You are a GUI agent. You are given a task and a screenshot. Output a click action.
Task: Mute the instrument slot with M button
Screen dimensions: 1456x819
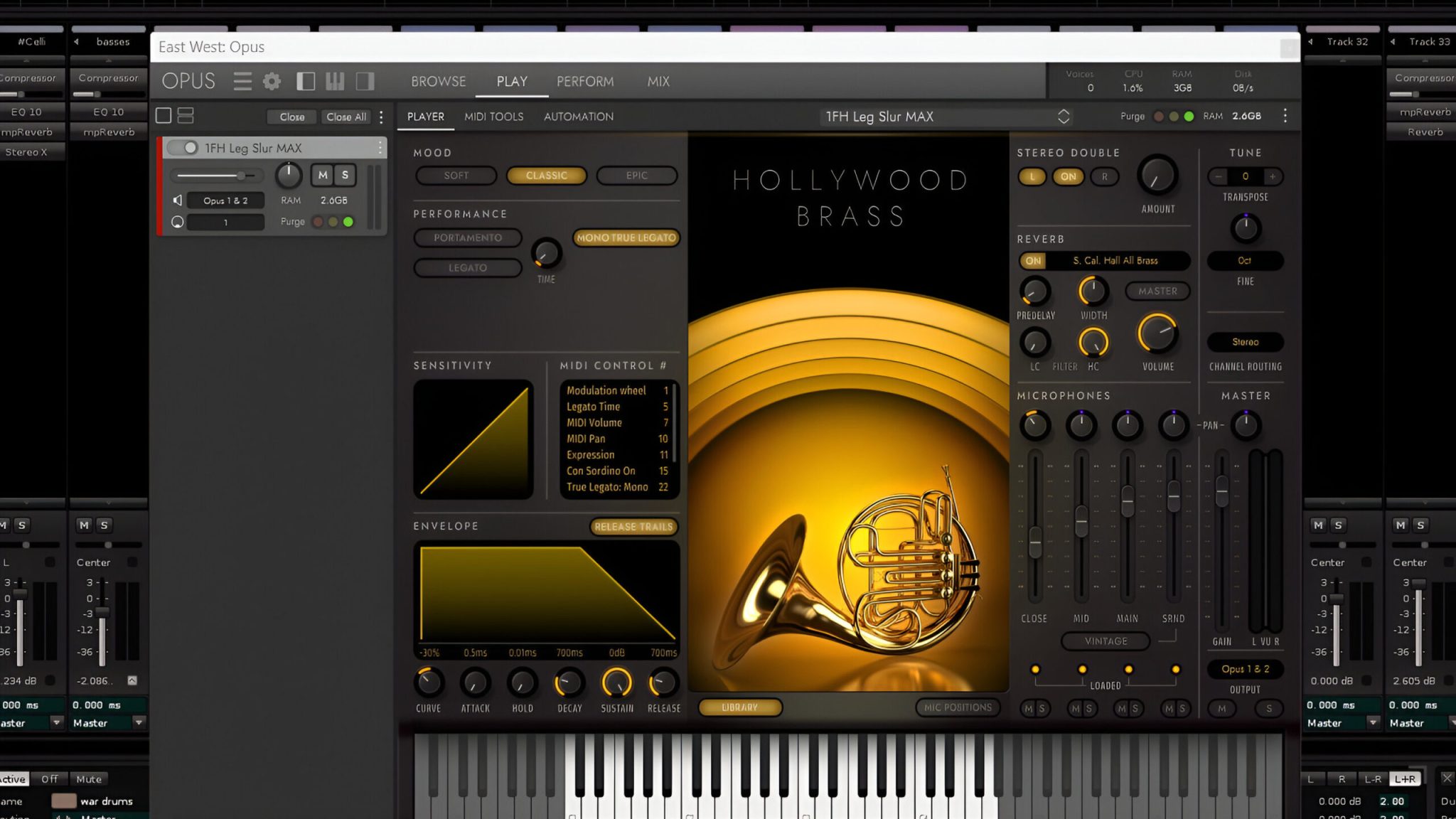pos(323,175)
